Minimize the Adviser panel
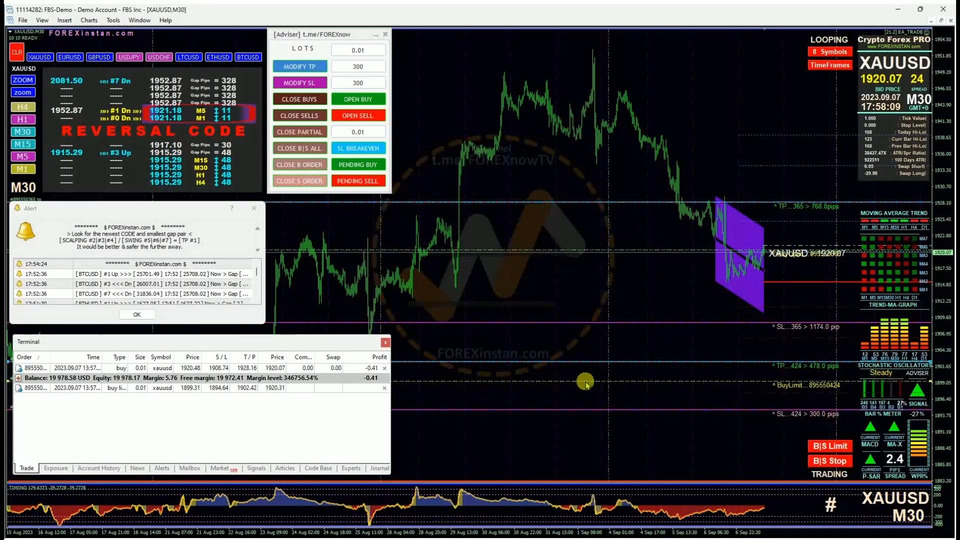The height and width of the screenshot is (540, 960). [x=375, y=35]
